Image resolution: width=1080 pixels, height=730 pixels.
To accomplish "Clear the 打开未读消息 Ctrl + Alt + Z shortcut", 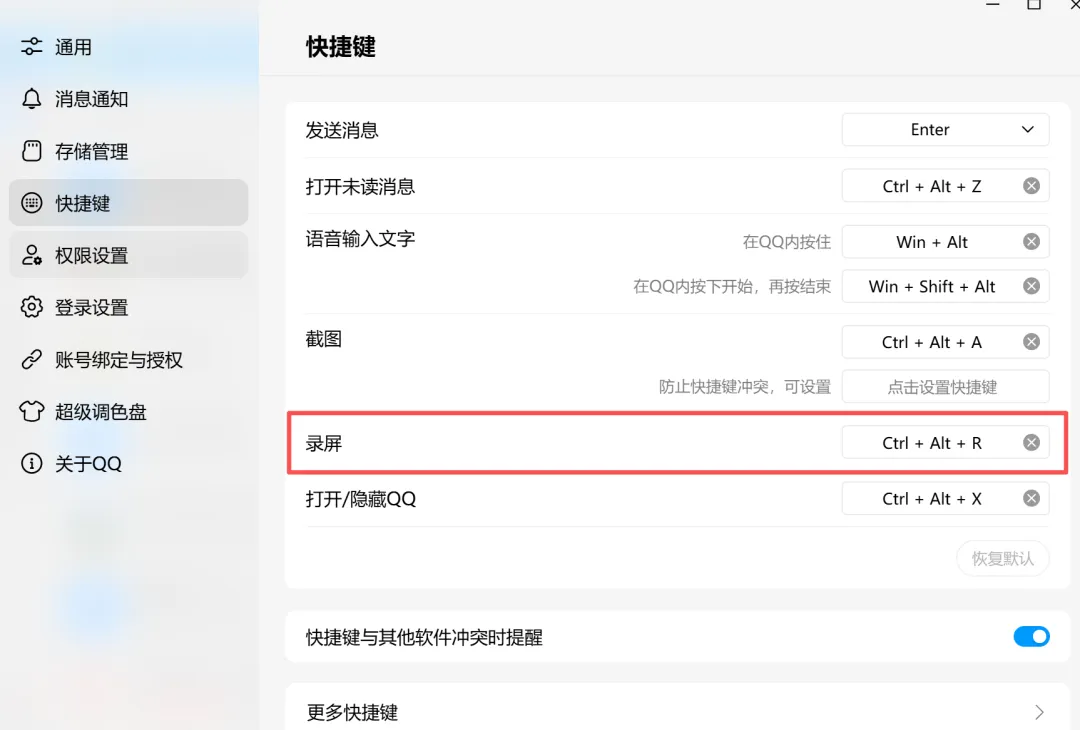I will (x=1031, y=186).
